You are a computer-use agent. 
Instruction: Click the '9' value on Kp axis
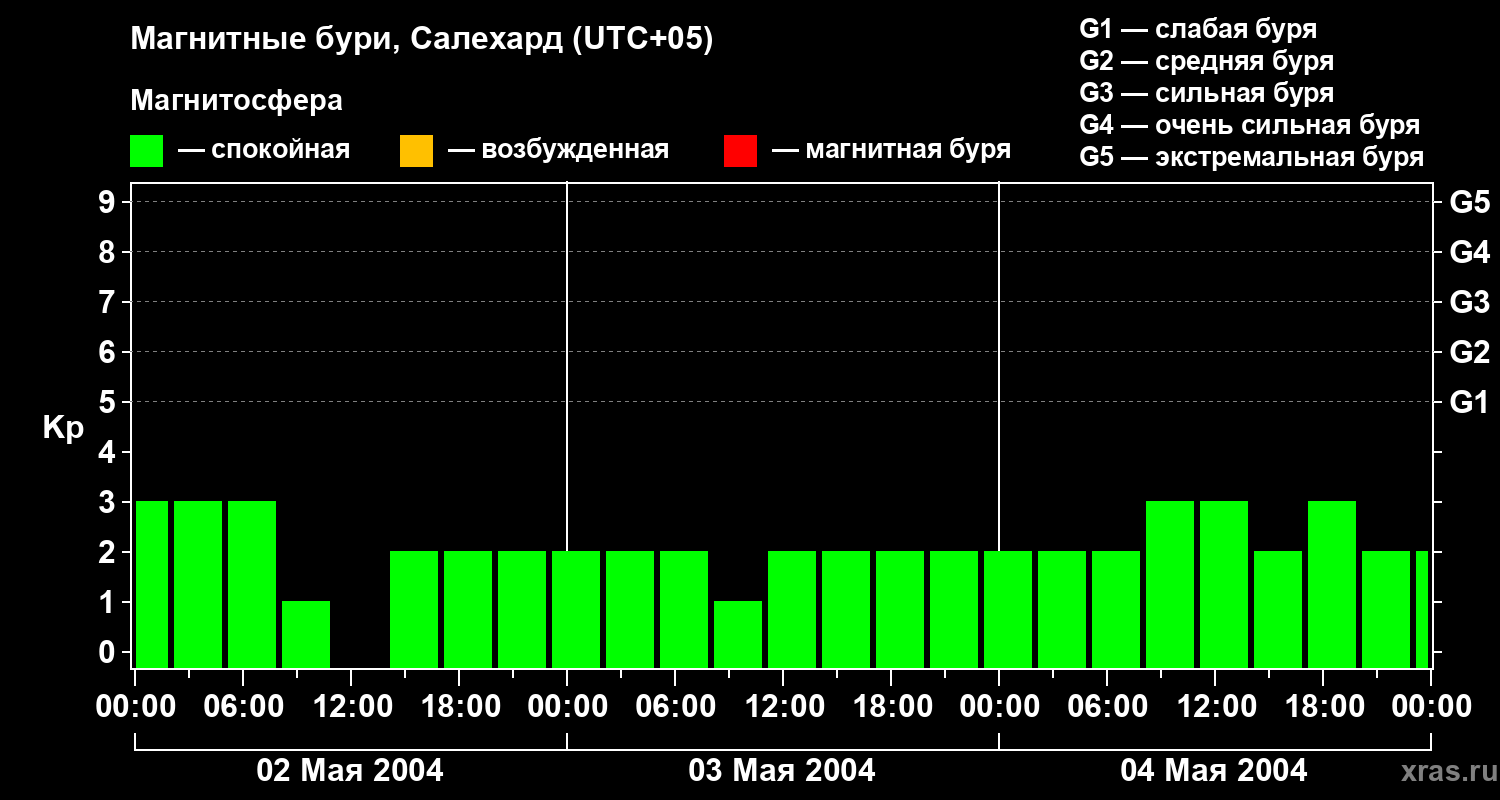(109, 203)
